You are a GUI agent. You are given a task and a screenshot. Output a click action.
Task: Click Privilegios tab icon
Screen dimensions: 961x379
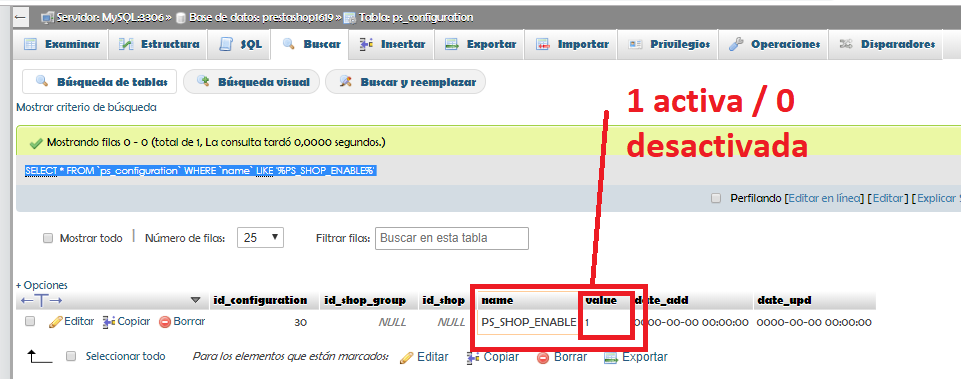click(635, 44)
